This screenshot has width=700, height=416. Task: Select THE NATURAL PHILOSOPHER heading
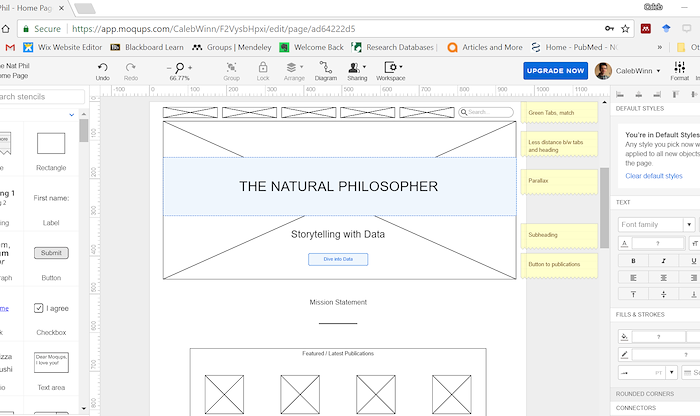338,186
